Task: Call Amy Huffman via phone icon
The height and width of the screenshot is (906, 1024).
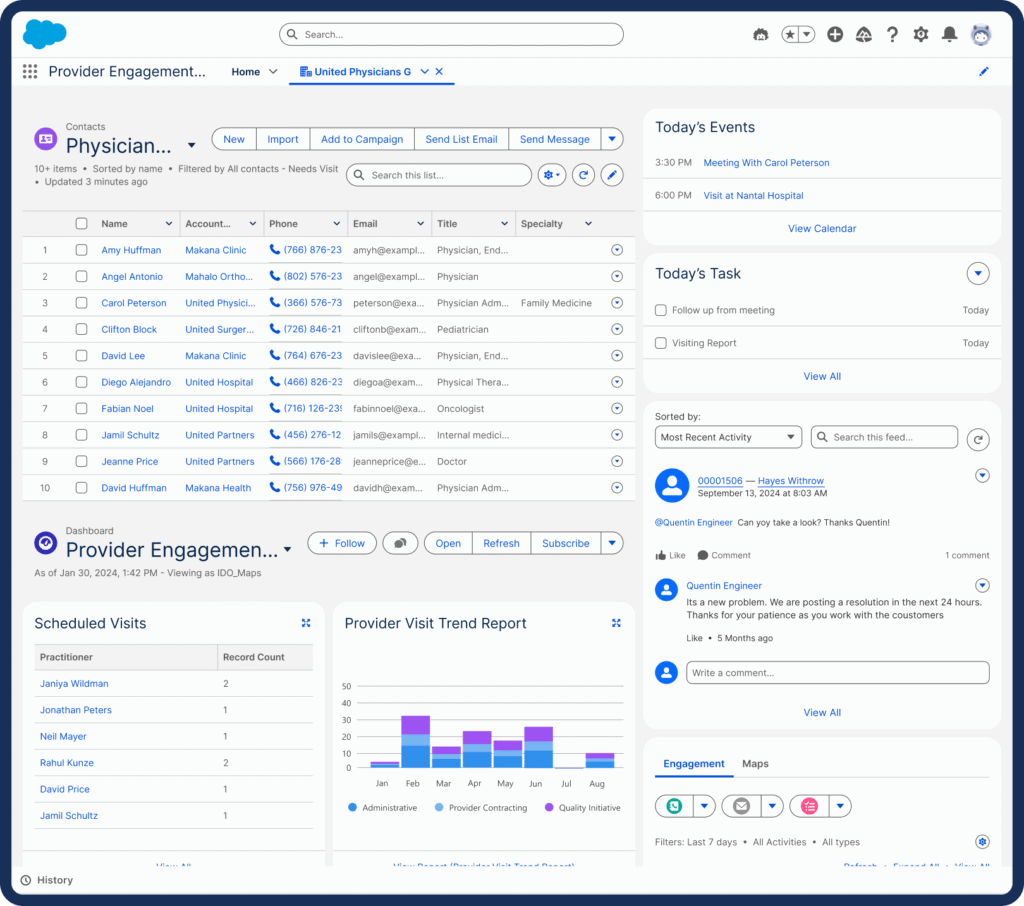Action: [x=275, y=250]
